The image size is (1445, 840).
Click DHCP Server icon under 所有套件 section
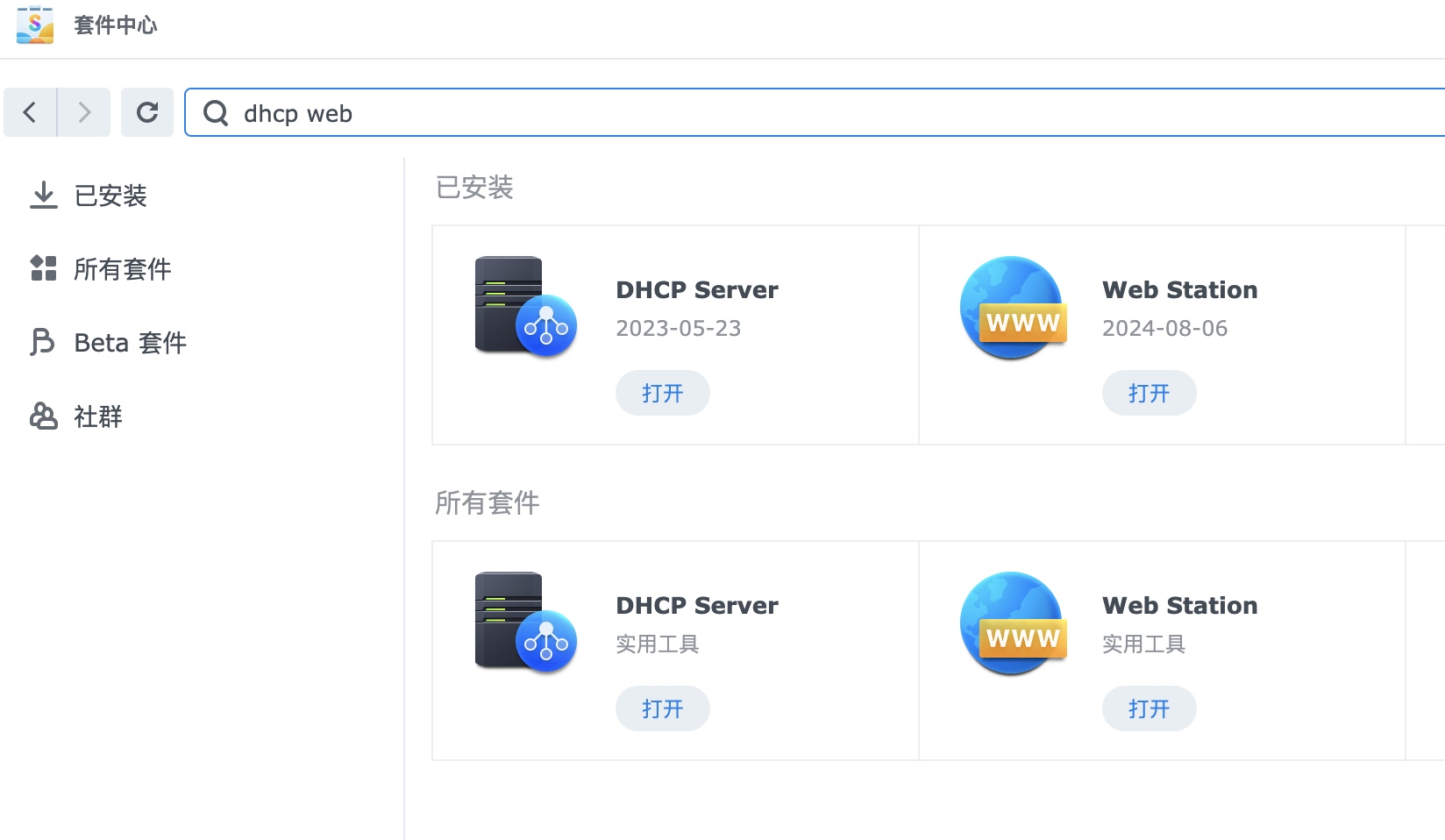point(525,623)
